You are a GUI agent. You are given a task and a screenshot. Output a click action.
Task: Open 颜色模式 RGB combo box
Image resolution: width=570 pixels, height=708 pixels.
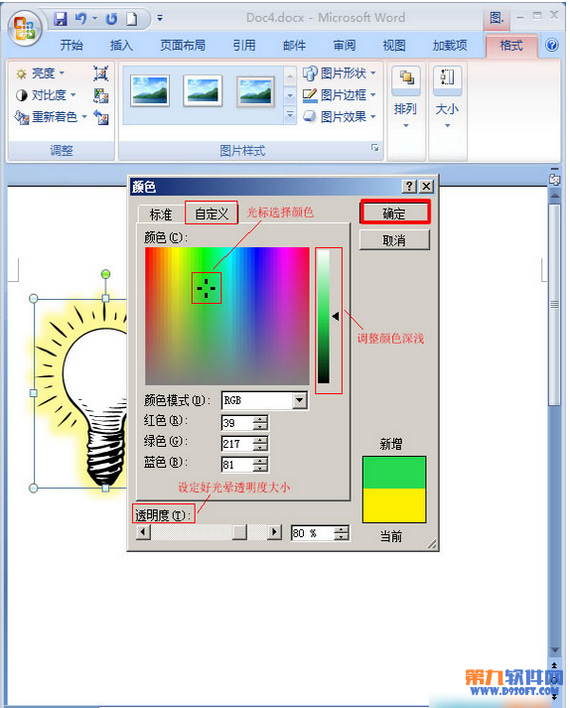pyautogui.click(x=265, y=401)
